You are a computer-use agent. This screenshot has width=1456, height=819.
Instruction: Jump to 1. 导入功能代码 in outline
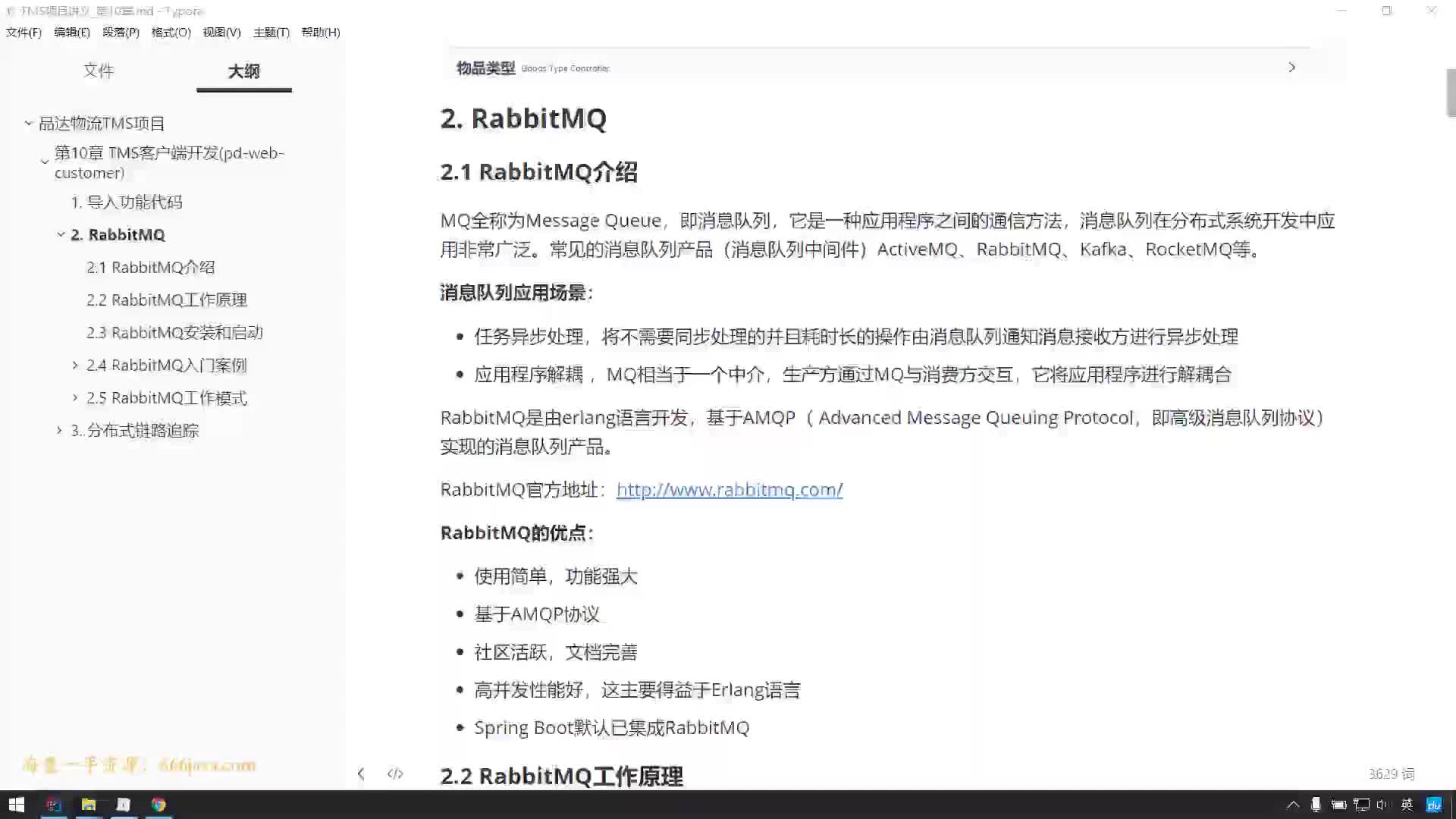(127, 202)
